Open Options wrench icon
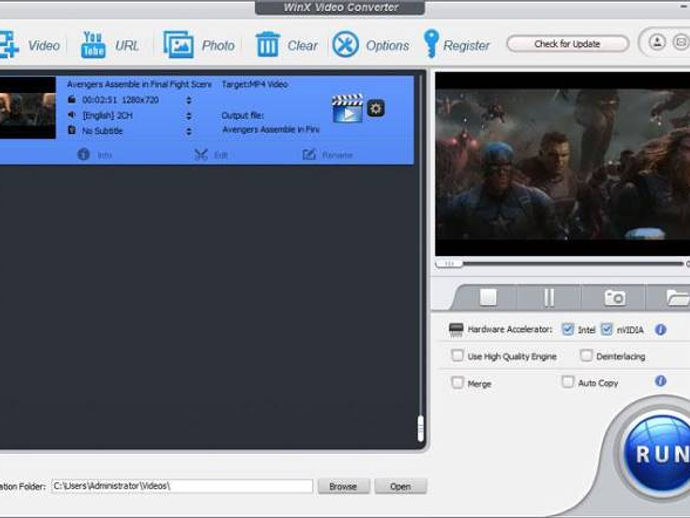The width and height of the screenshot is (690, 518). pyautogui.click(x=345, y=44)
